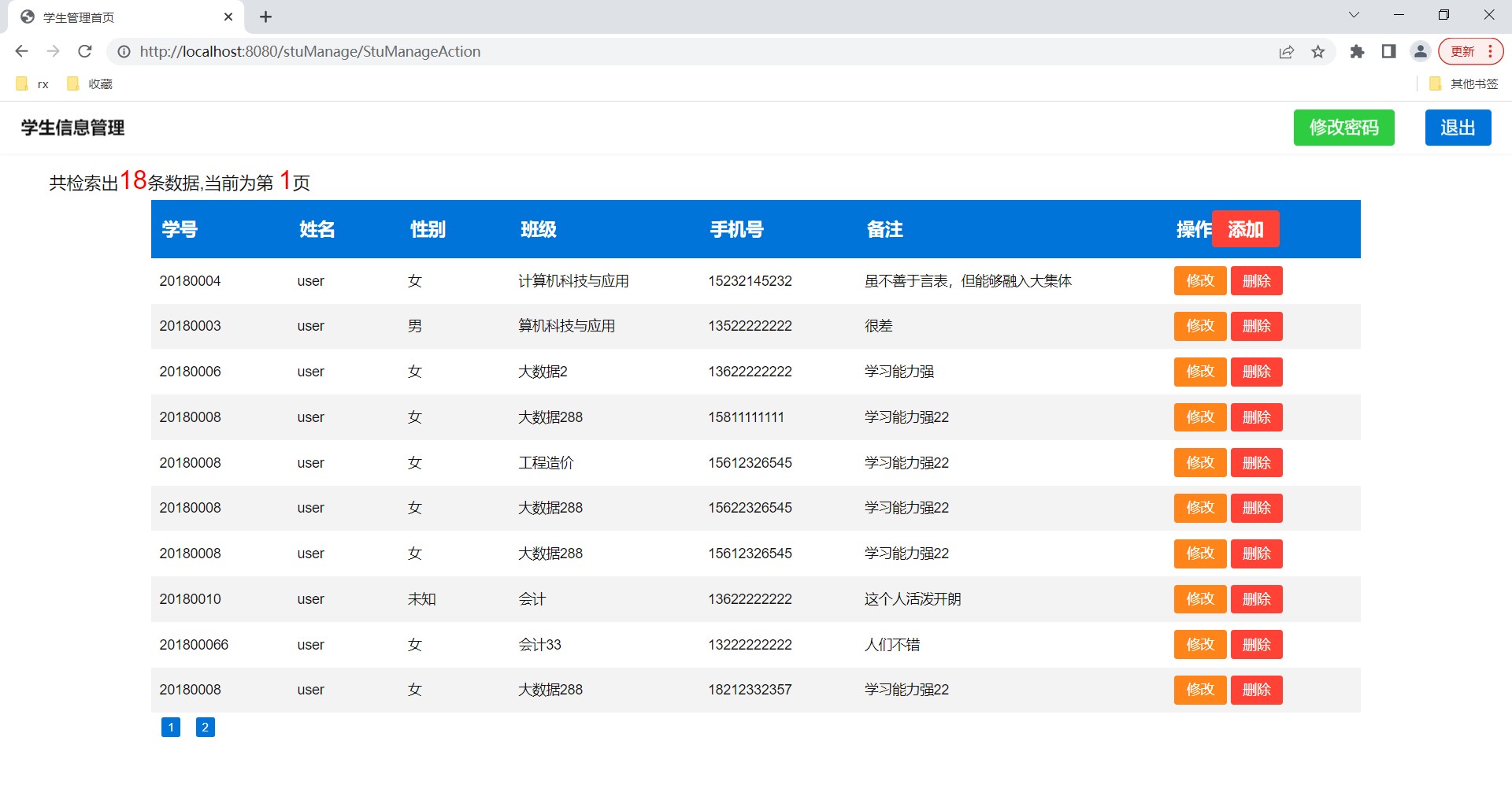This screenshot has width=1512, height=811.
Task: Click 删除 for student 20180006
Action: 1256,372
